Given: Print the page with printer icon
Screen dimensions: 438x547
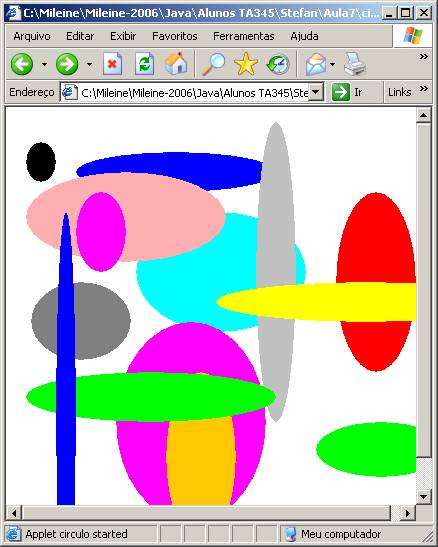Looking at the screenshot, I should tap(355, 64).
